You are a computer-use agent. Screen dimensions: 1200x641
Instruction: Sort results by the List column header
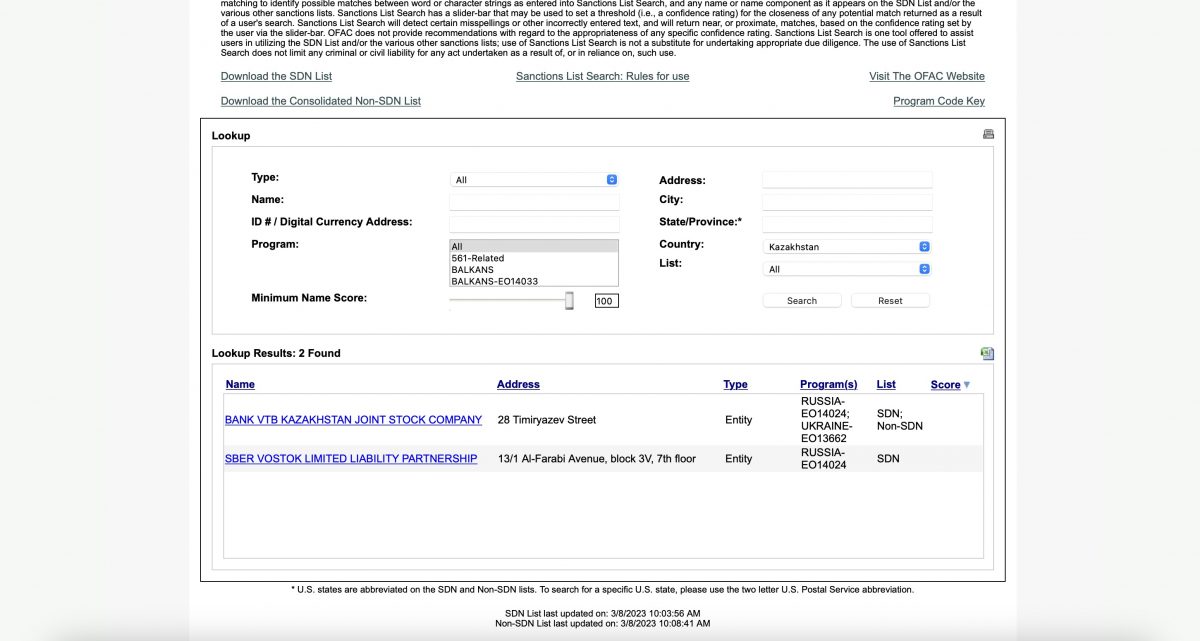(886, 384)
